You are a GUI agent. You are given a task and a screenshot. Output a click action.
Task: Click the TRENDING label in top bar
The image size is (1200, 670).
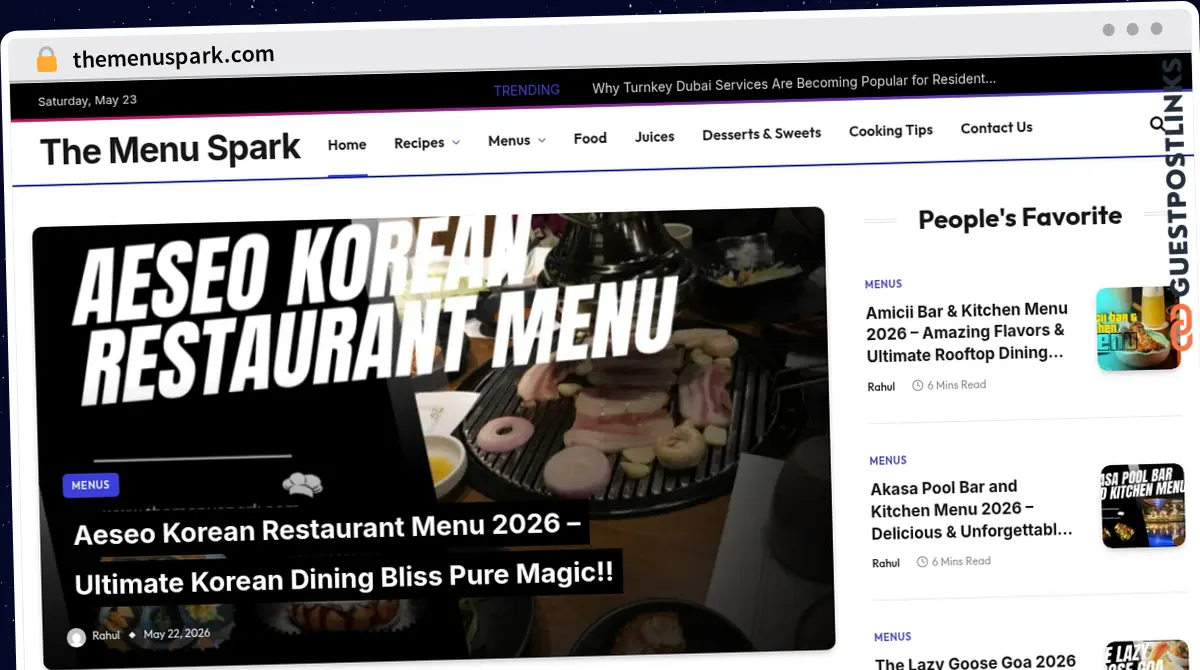tap(526, 90)
